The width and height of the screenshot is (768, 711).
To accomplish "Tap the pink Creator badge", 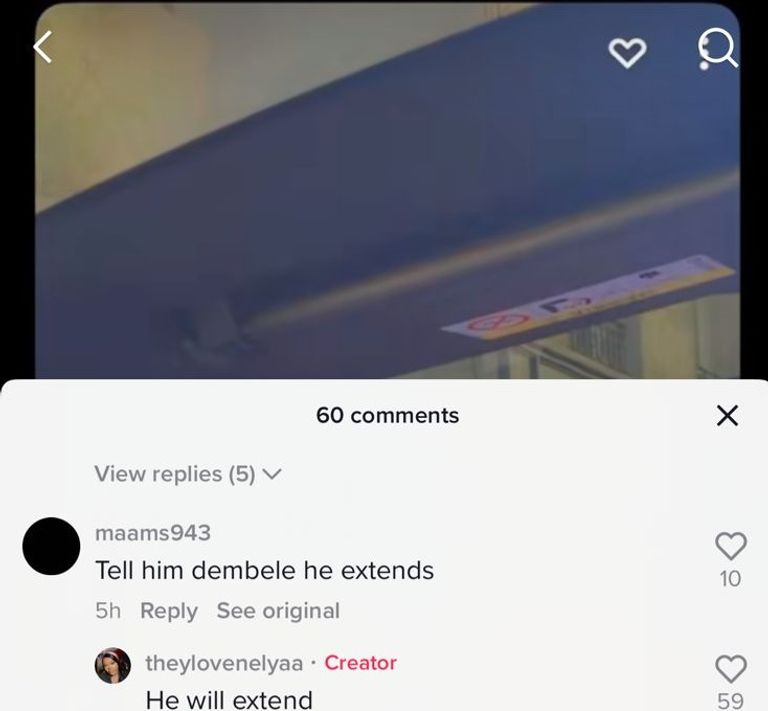I will click(x=360, y=663).
